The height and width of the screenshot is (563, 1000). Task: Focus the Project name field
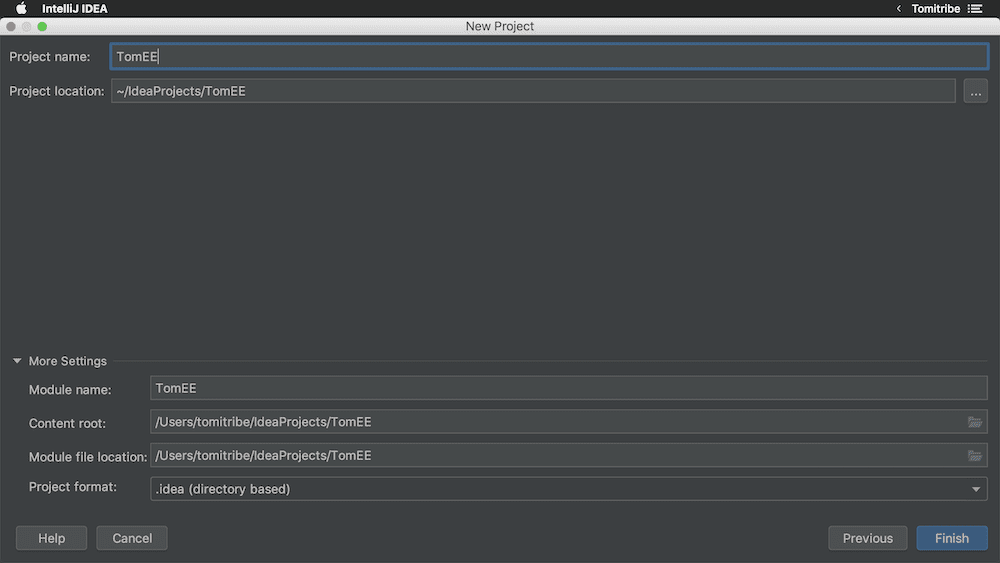click(548, 57)
